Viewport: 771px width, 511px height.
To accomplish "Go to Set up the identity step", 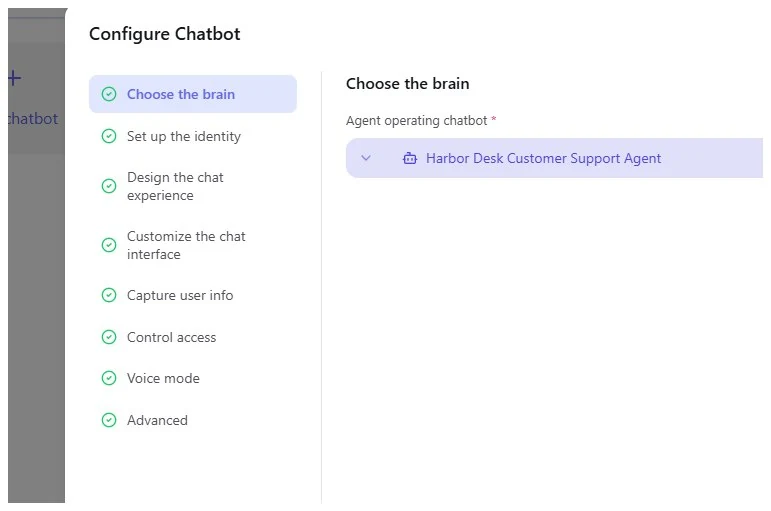I will tap(183, 136).
